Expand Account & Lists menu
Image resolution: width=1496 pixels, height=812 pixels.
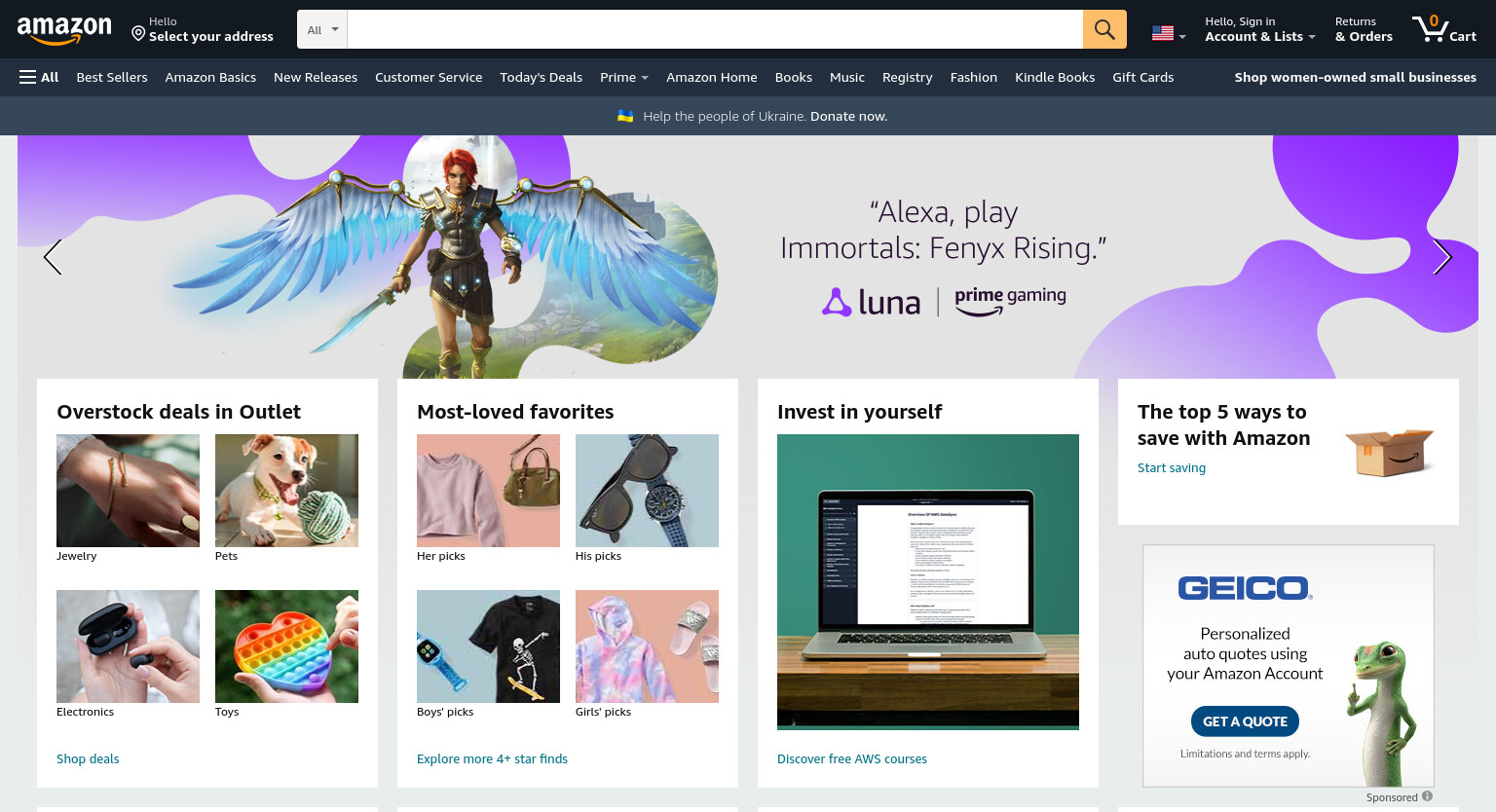point(1259,29)
